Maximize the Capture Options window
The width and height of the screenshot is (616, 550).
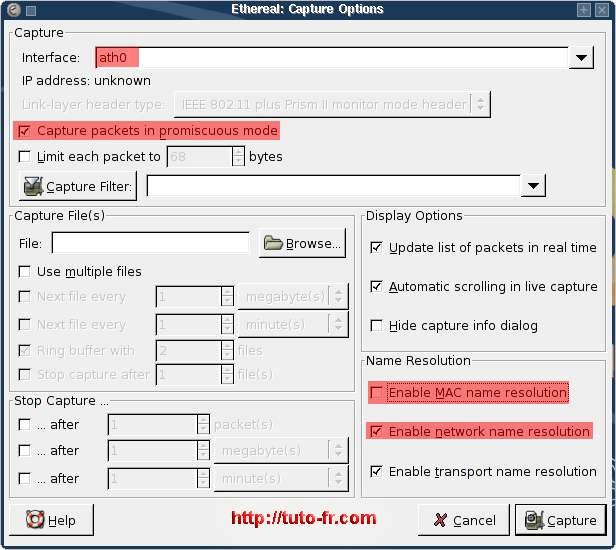point(583,10)
